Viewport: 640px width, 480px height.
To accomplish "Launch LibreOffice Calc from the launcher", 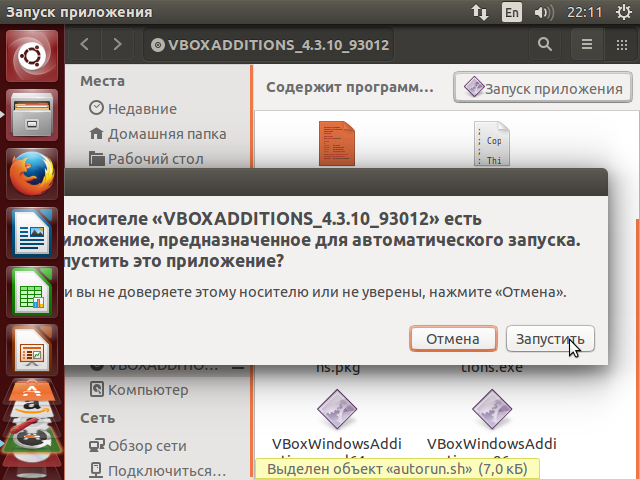I will click(32, 292).
